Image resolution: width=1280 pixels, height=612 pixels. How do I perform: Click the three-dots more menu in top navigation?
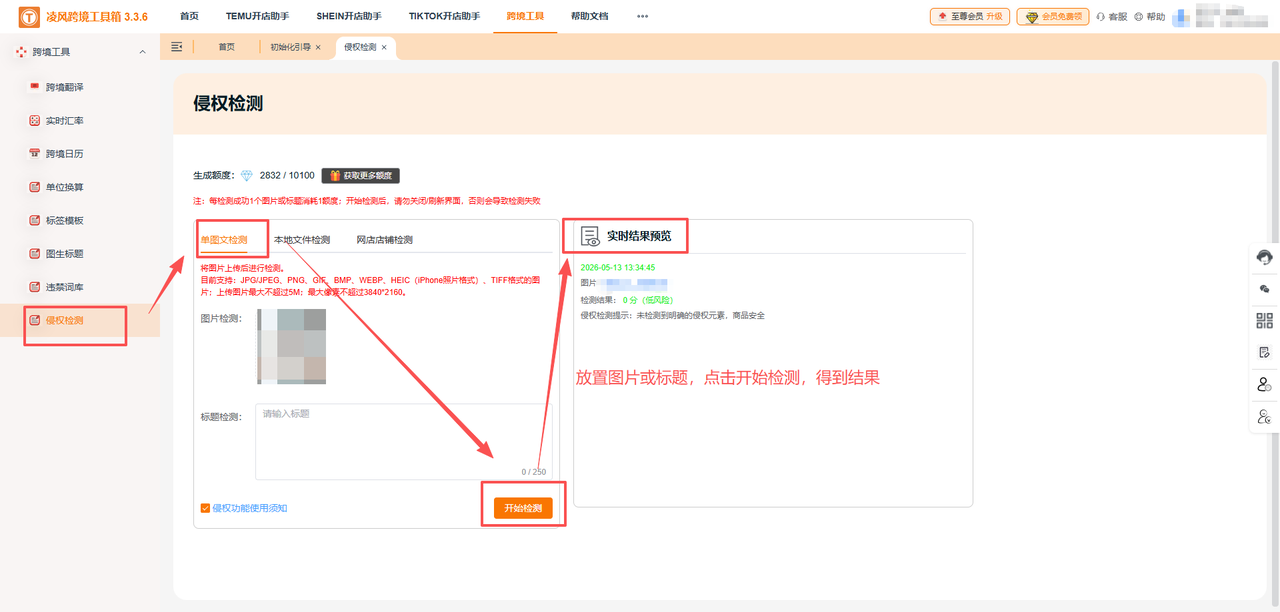coord(642,17)
